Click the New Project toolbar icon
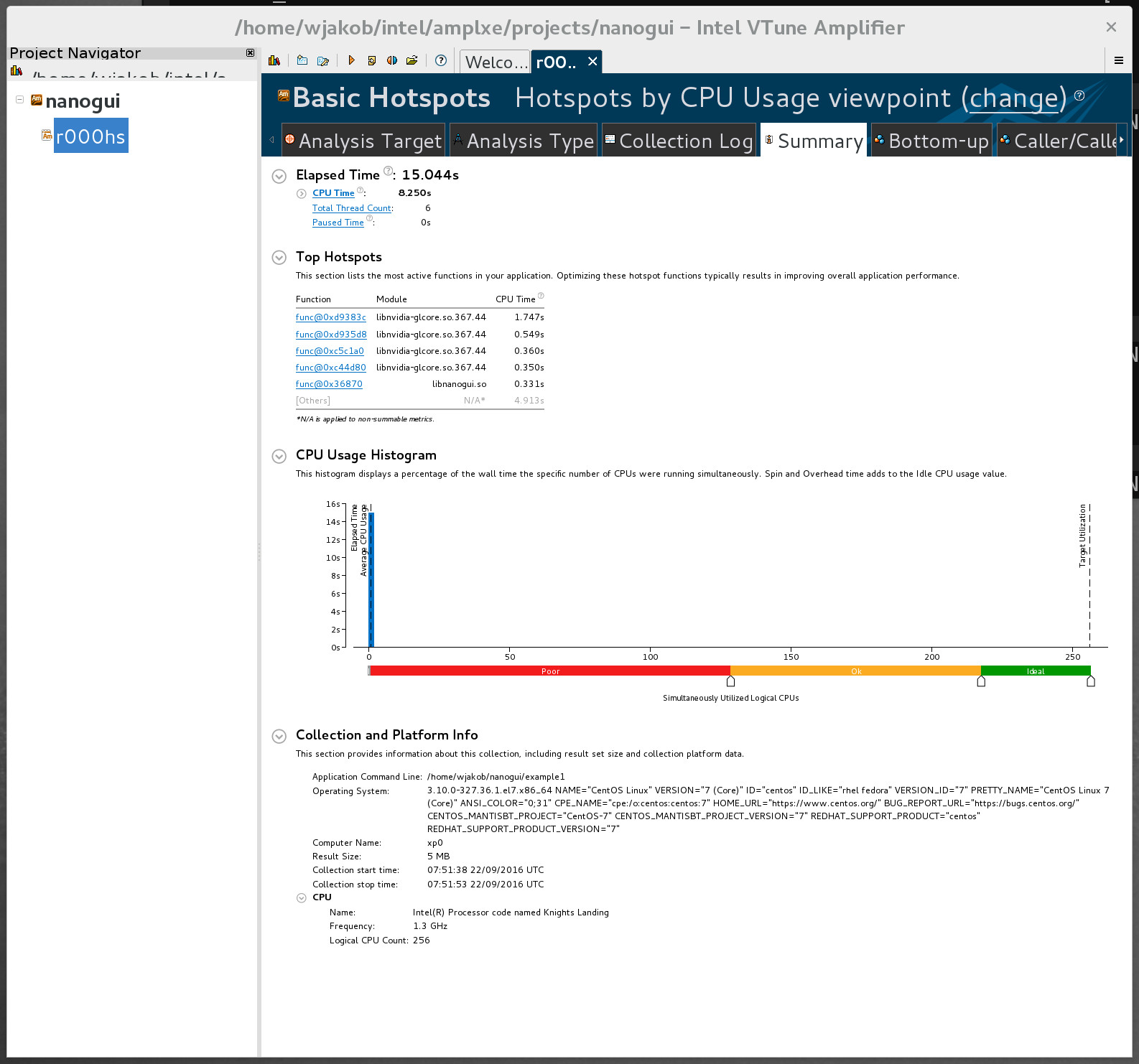The width and height of the screenshot is (1139, 1064). 302,61
